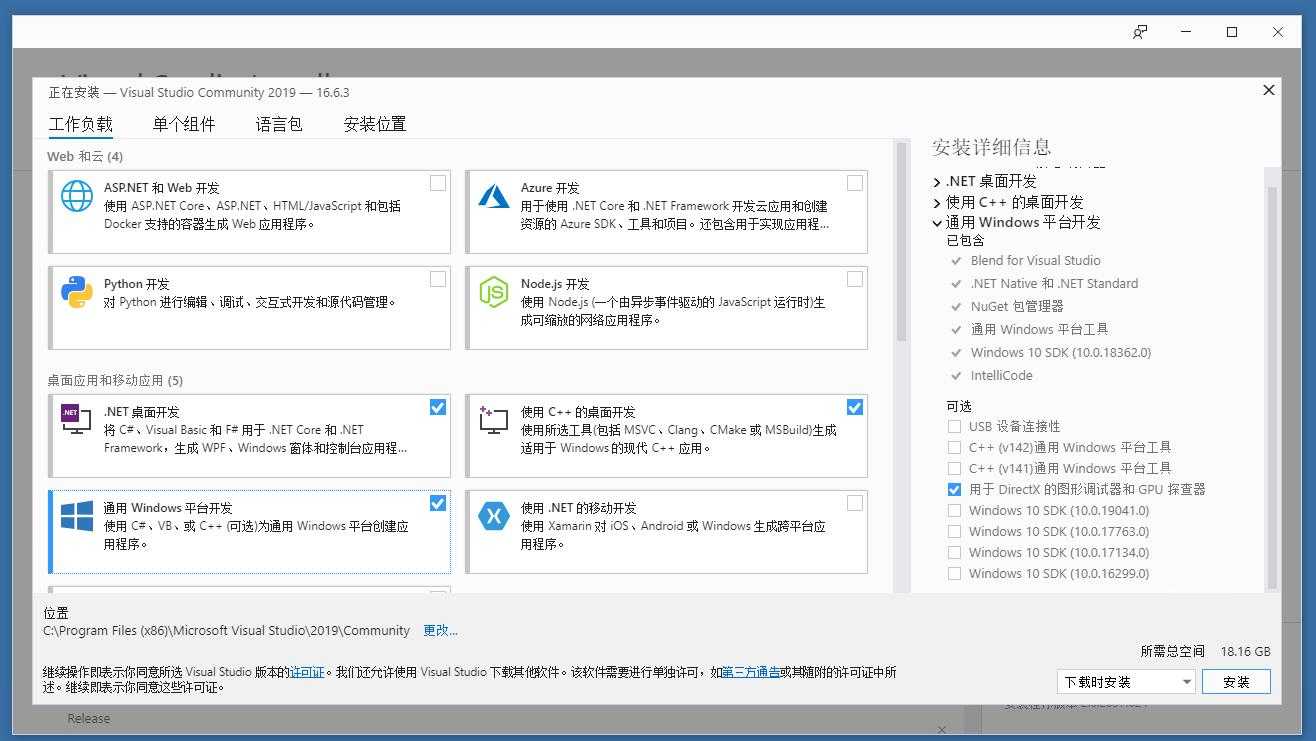This screenshot has width=1316, height=741.
Task: Open the 第三方通告 link
Action: point(751,672)
